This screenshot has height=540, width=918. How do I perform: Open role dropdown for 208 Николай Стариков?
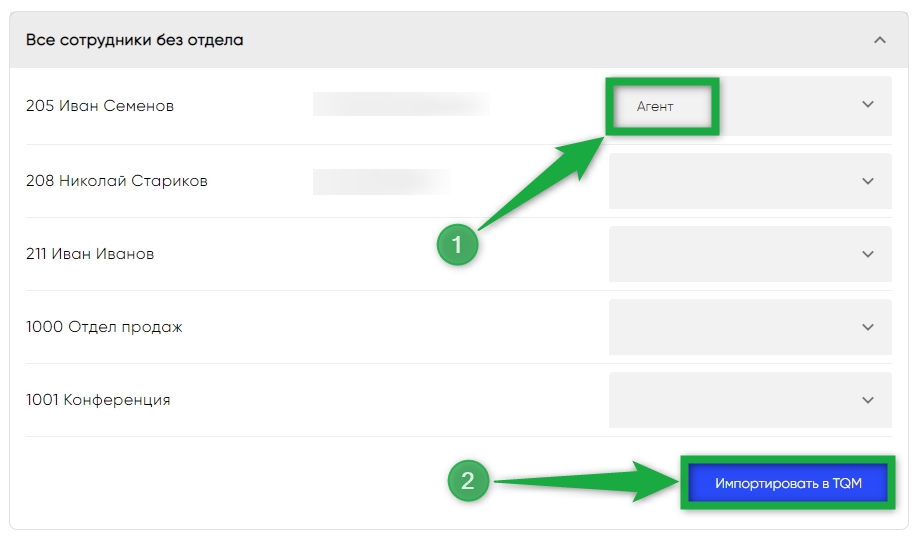[750, 181]
